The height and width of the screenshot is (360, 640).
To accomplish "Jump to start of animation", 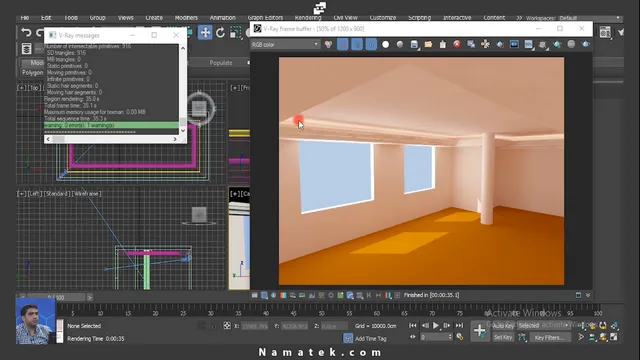I will point(413,325).
